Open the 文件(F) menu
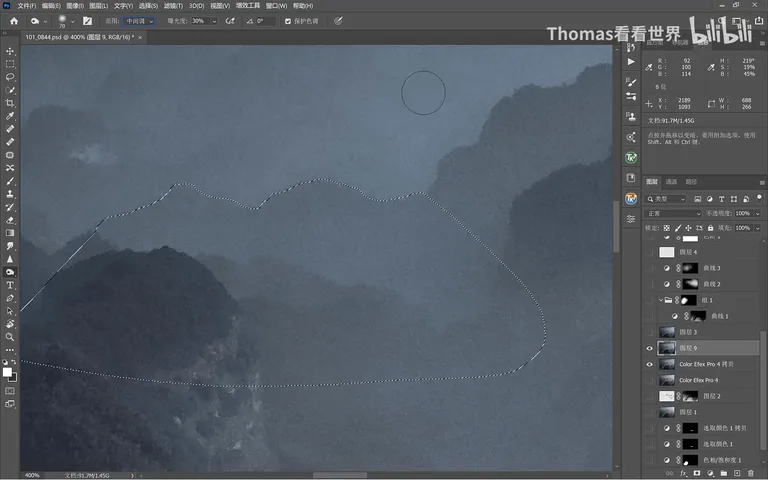This screenshot has width=768, height=480. (27, 6)
